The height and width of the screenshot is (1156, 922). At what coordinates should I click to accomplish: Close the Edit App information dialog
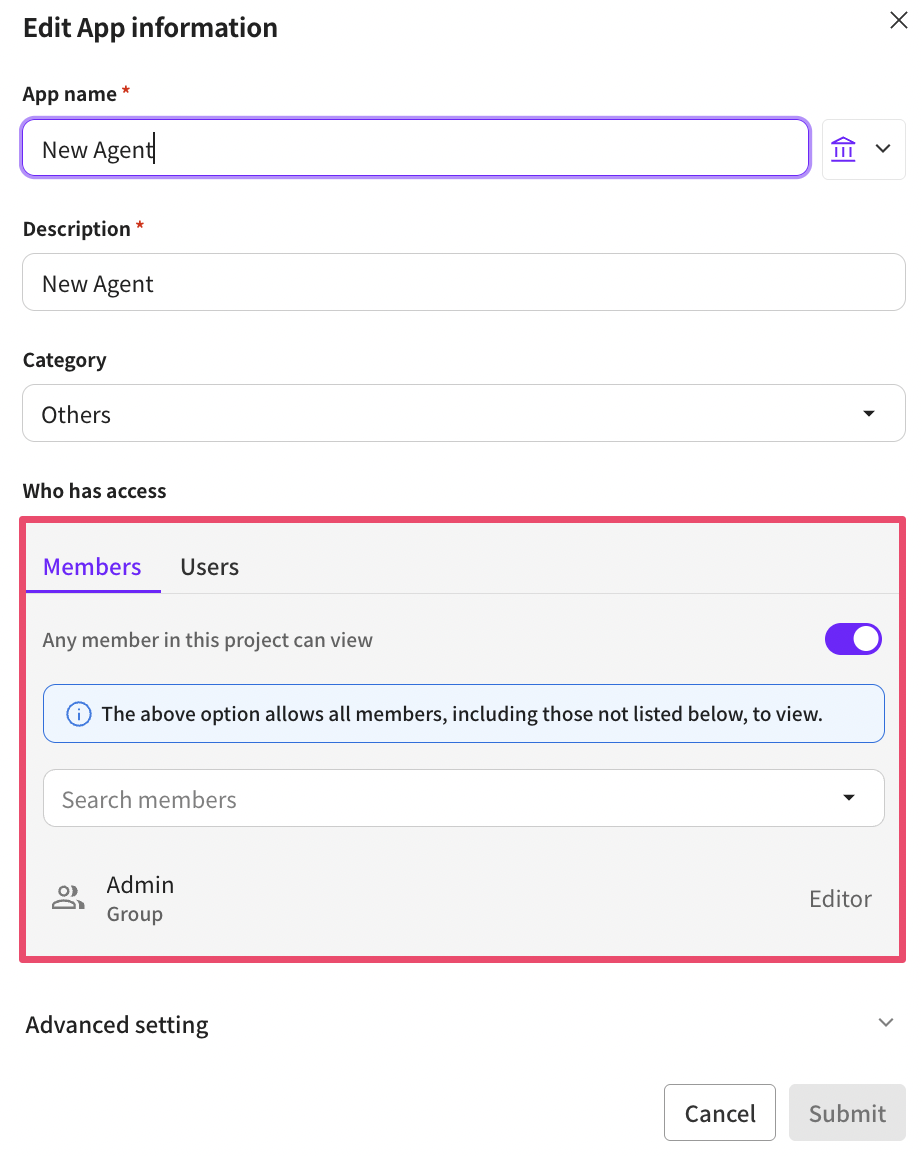tap(899, 21)
